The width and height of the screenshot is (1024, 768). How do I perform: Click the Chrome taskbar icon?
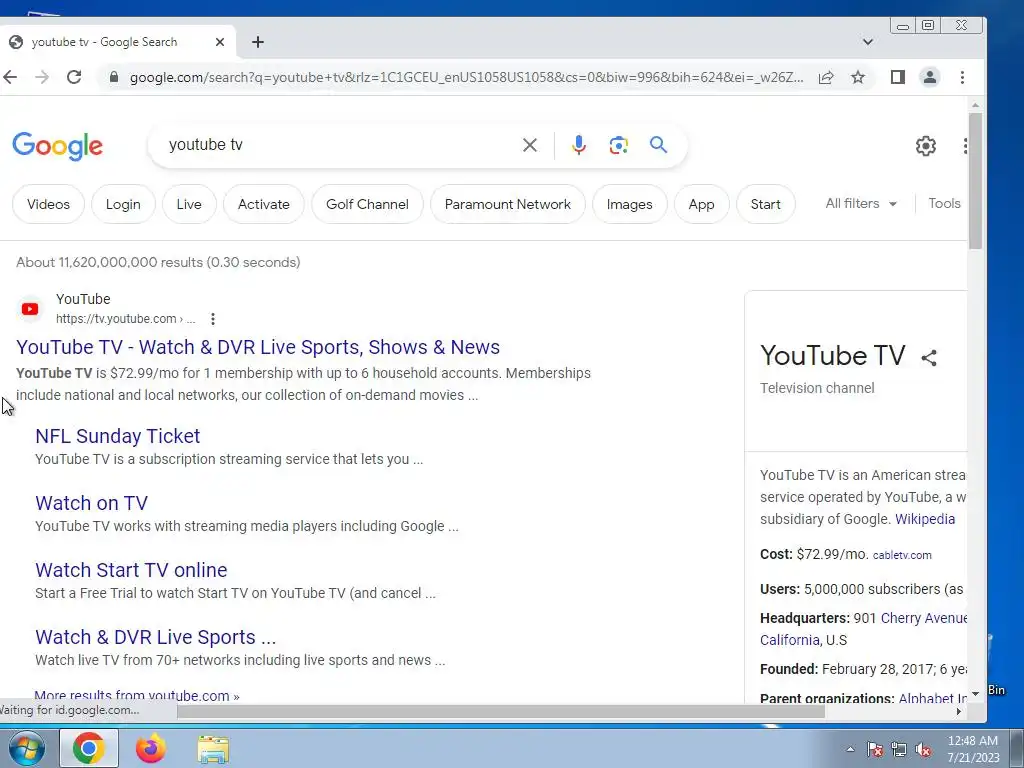point(89,748)
